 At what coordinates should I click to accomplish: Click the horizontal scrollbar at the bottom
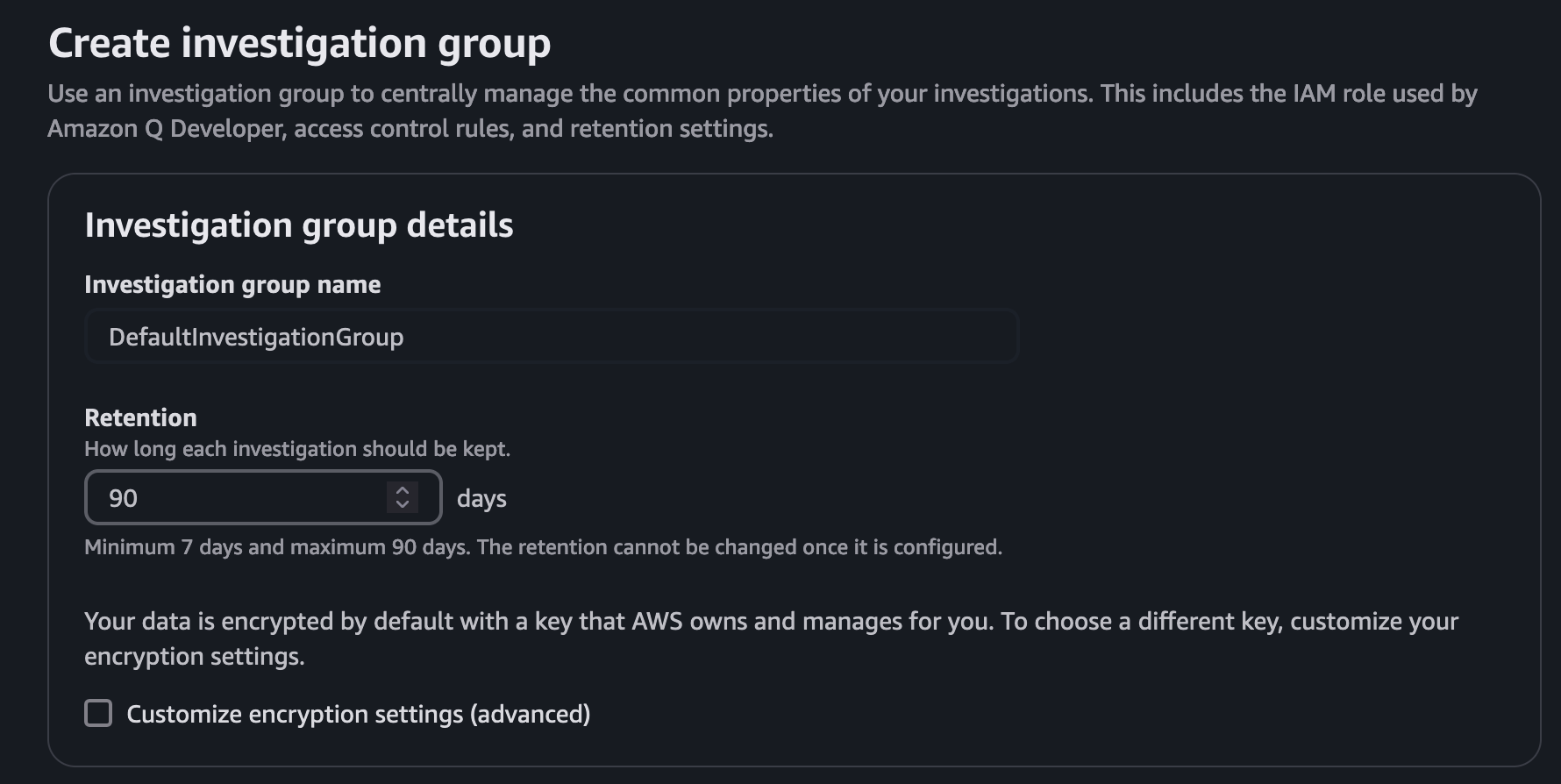(x=780, y=779)
